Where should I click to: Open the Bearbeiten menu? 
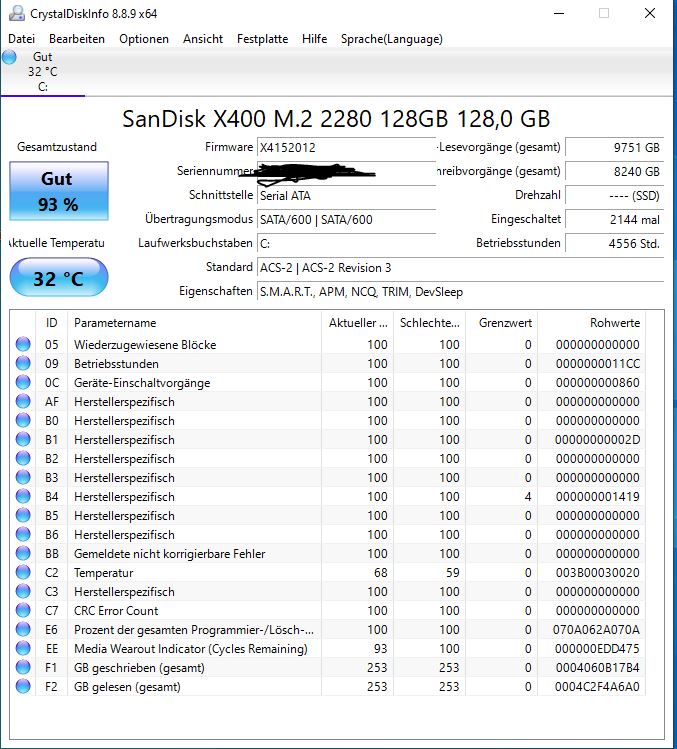click(77, 39)
